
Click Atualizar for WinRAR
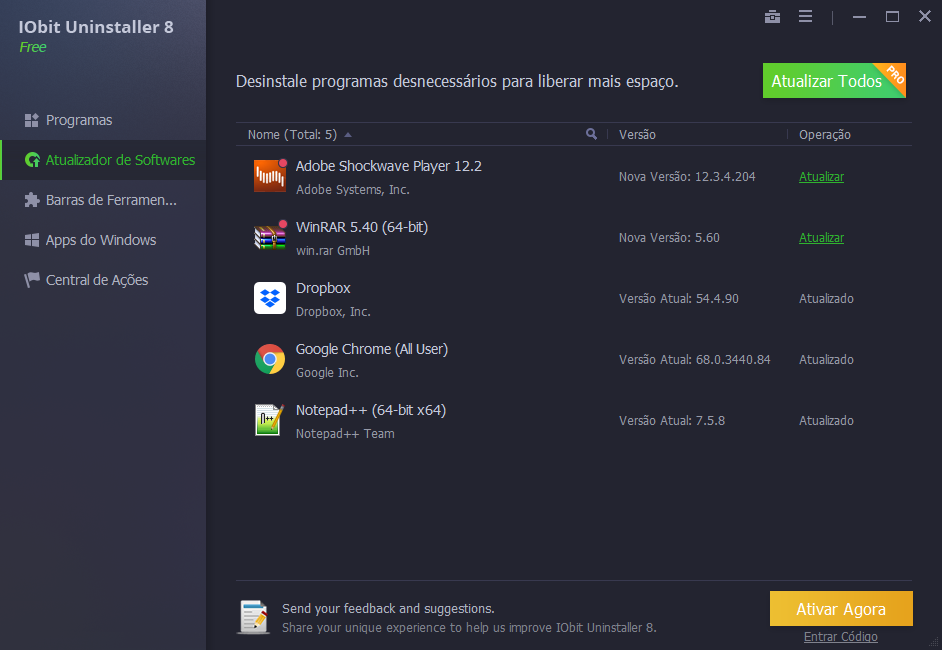point(821,238)
